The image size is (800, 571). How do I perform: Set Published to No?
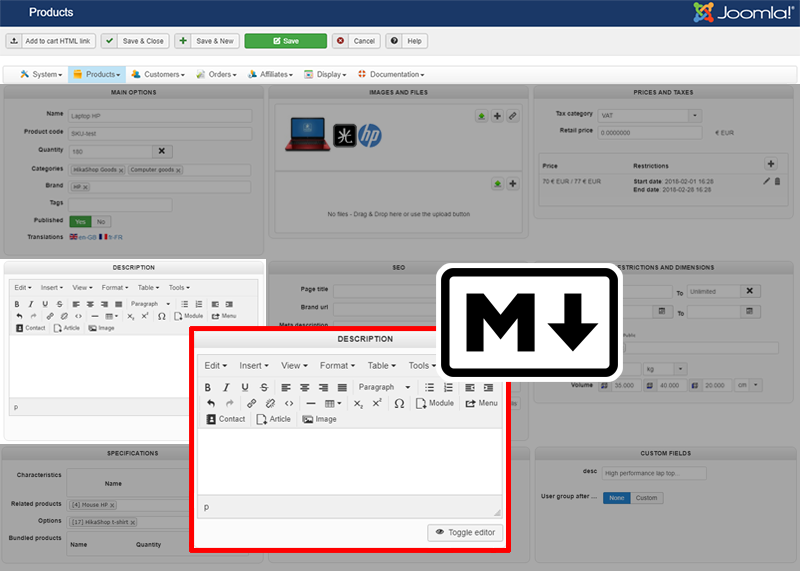[101, 221]
